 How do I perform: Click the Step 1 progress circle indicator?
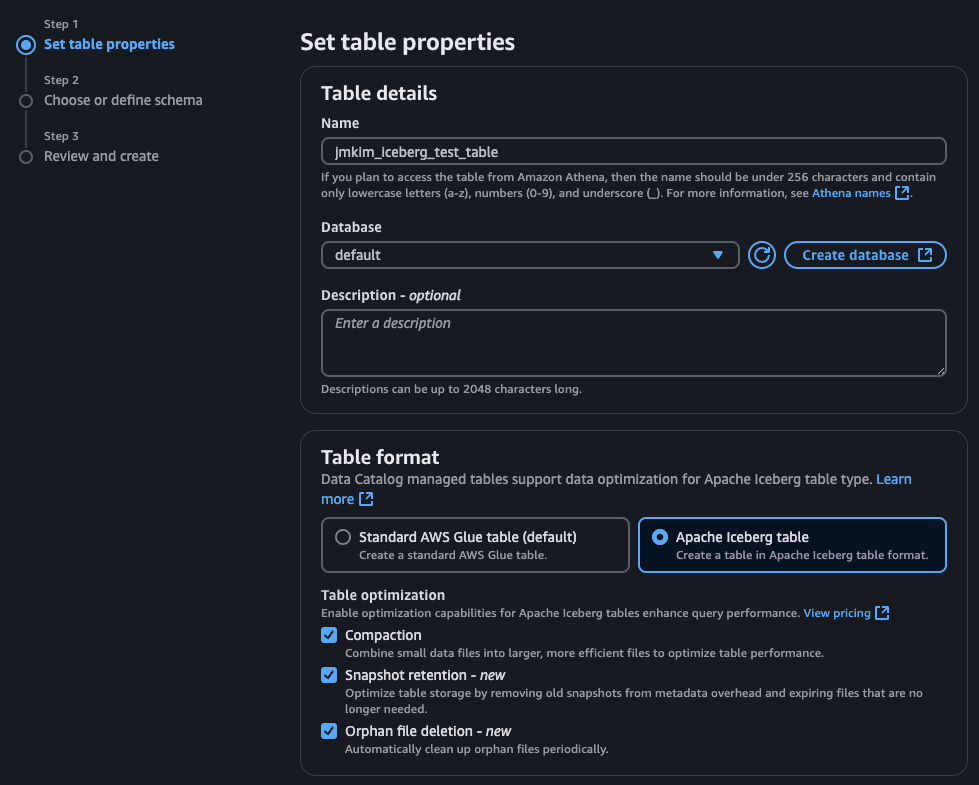[26, 45]
